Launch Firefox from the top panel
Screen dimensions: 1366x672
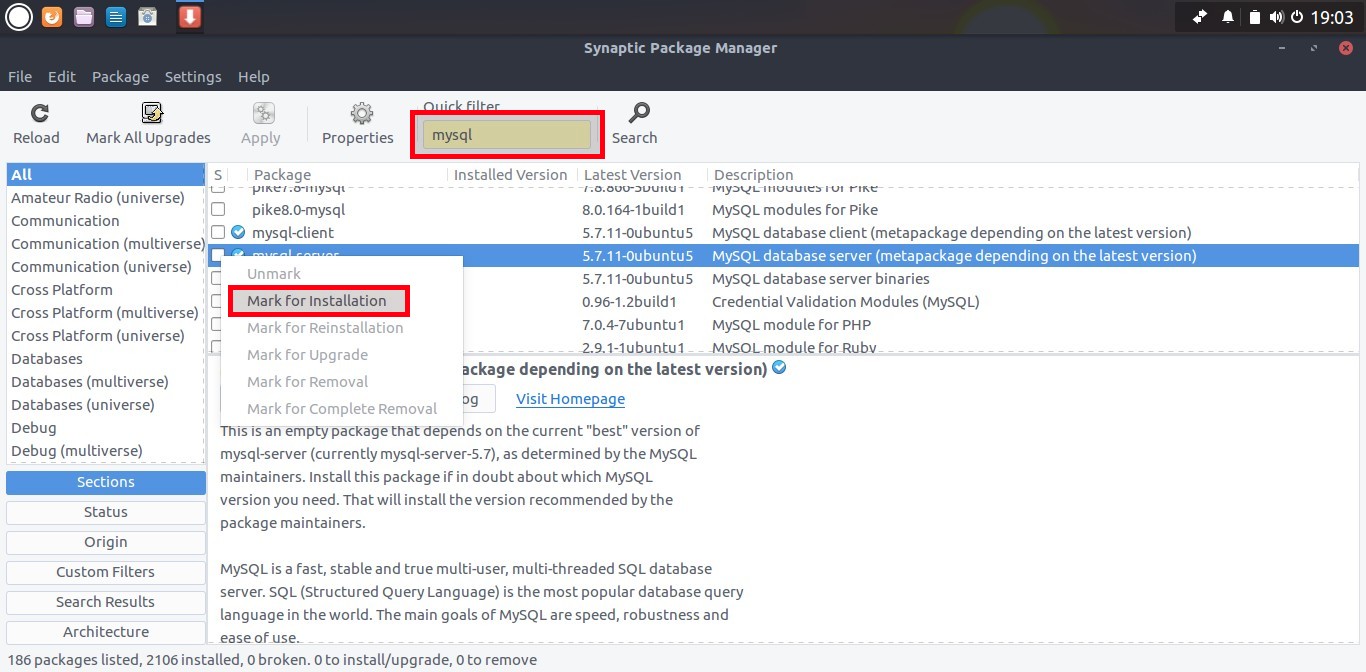[x=51, y=16]
